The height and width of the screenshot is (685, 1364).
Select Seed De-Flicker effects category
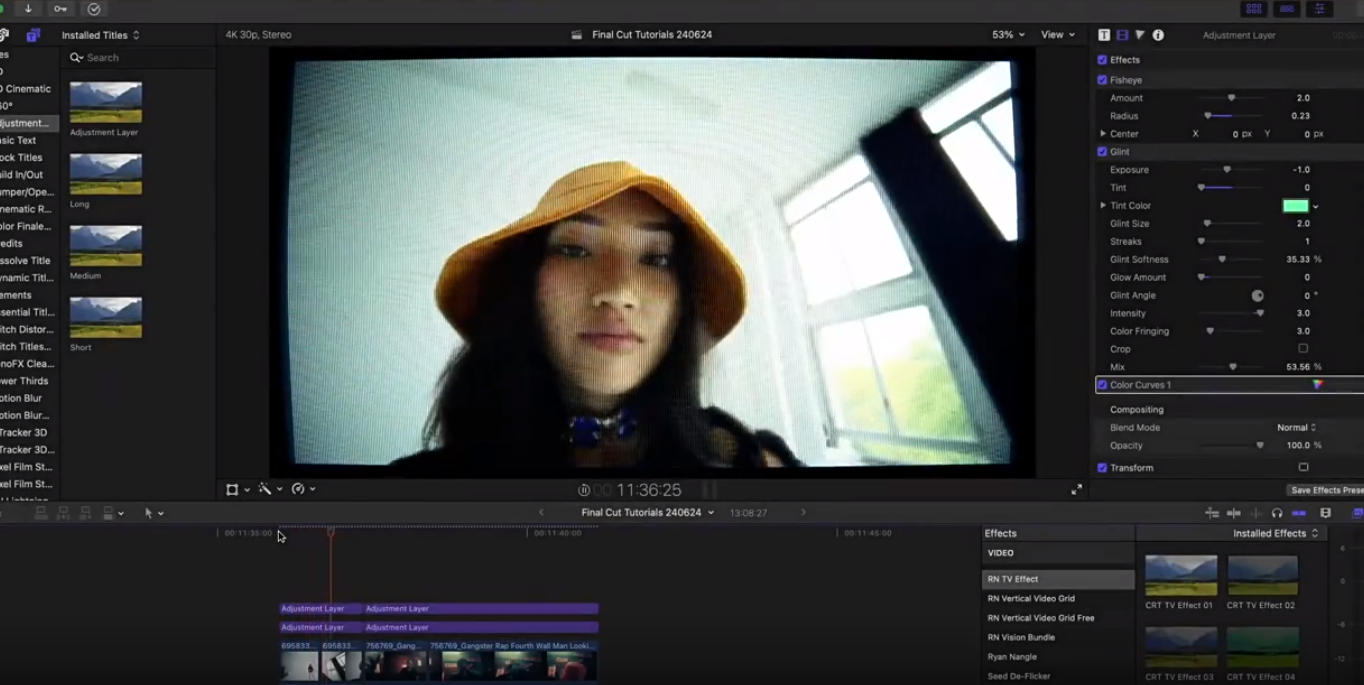(1018, 676)
